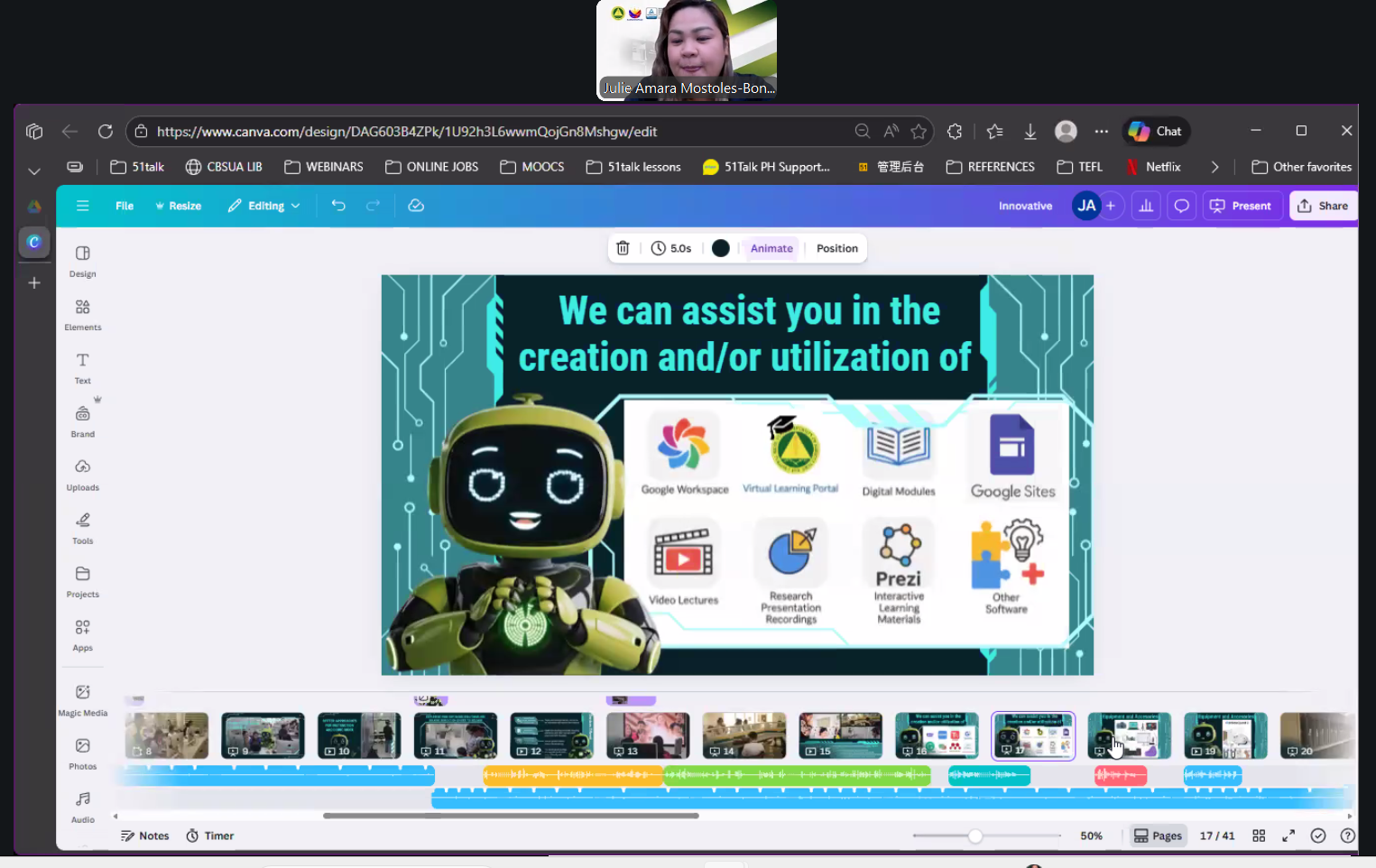Viewport: 1376px width, 868px height.
Task: Toggle the Pages thumbnail strip
Action: (x=1158, y=836)
